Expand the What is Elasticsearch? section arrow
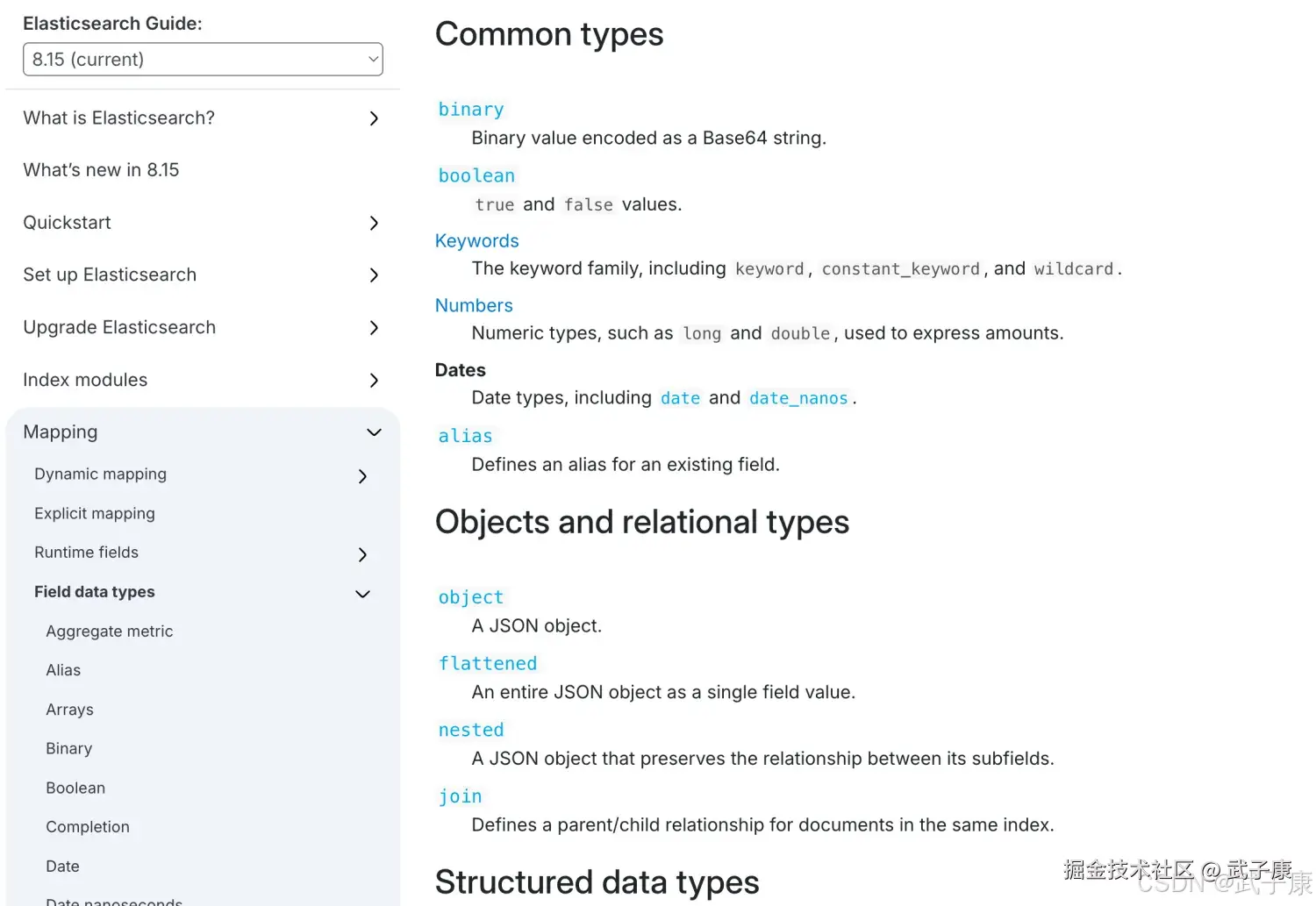 [374, 118]
